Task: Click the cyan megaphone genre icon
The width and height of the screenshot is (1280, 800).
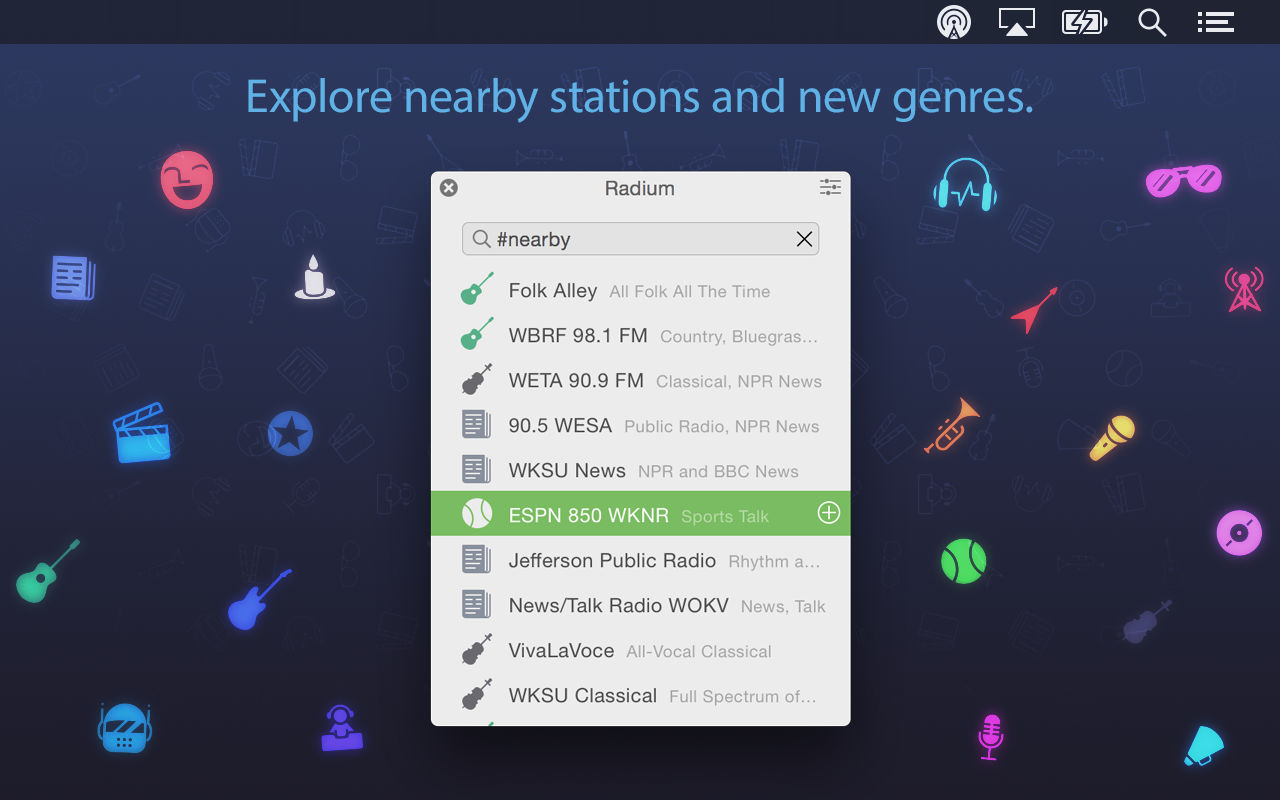Action: point(1204,746)
